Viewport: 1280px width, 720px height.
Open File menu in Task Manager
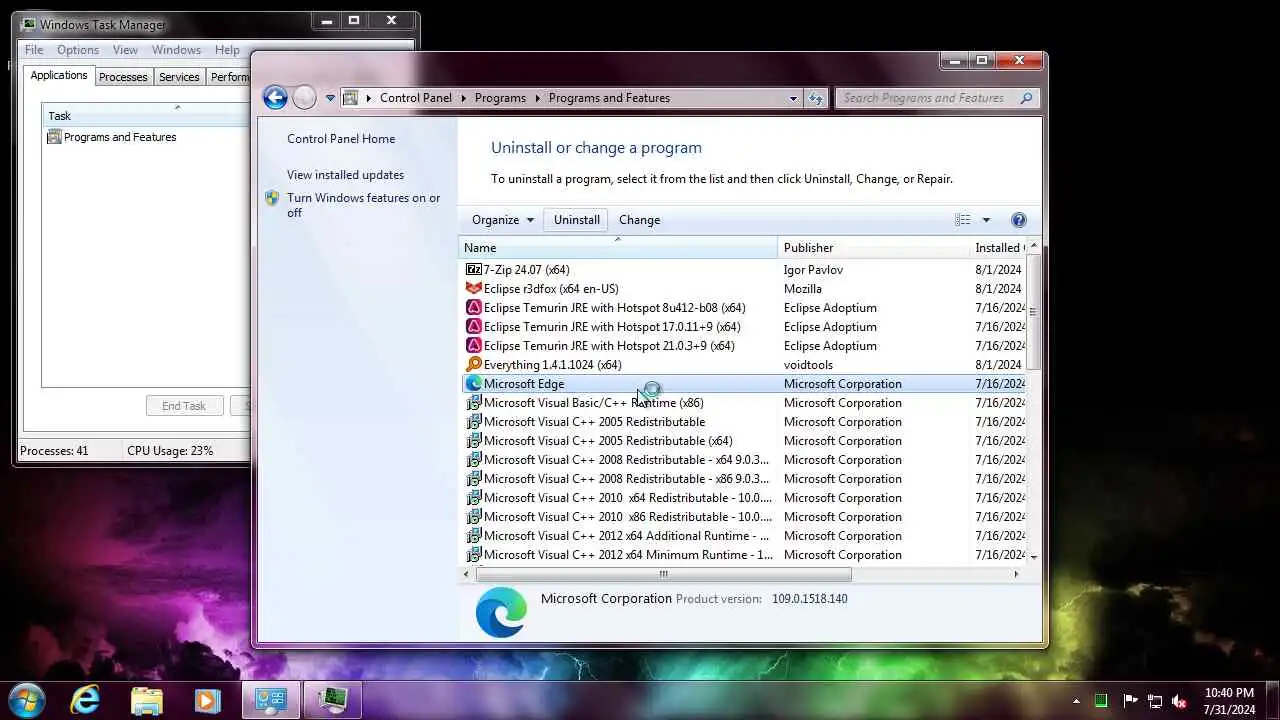34,50
